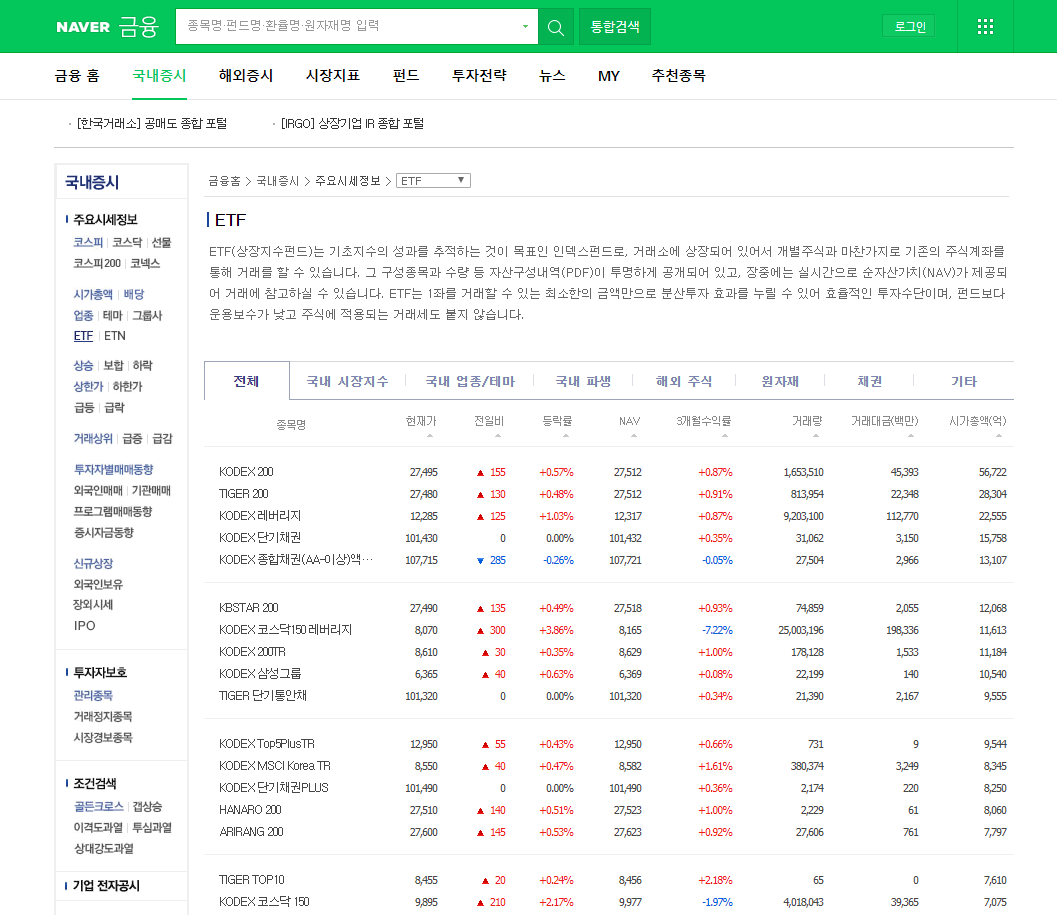Open the 뉴스 menu
The height and width of the screenshot is (915, 1057).
552,76
